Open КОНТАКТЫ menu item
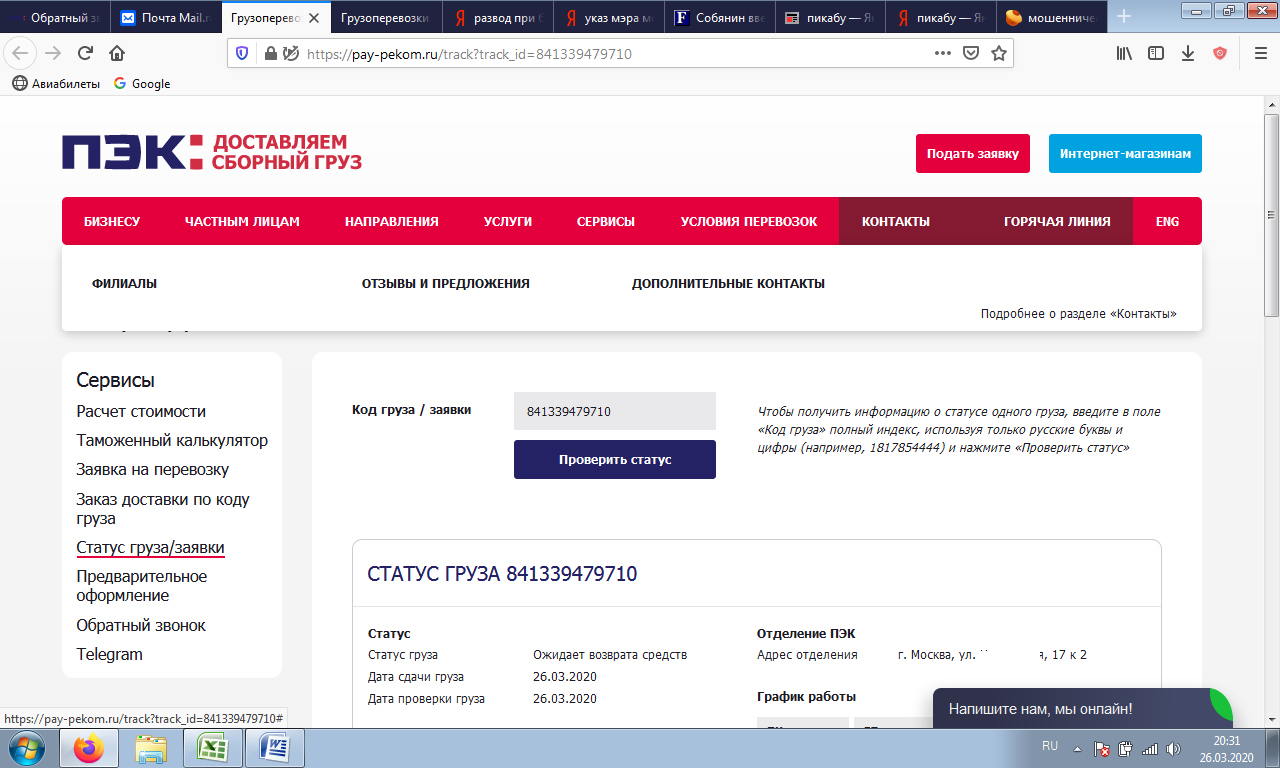Screen dimensions: 1280x768 [x=896, y=221]
